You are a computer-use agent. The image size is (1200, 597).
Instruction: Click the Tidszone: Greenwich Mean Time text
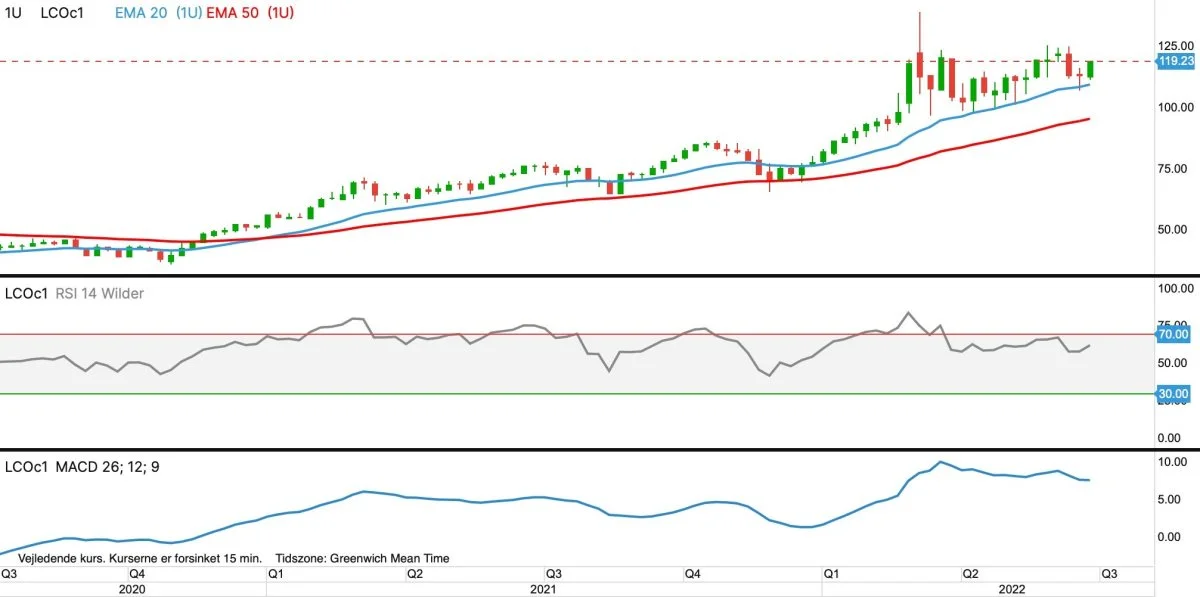[362, 558]
